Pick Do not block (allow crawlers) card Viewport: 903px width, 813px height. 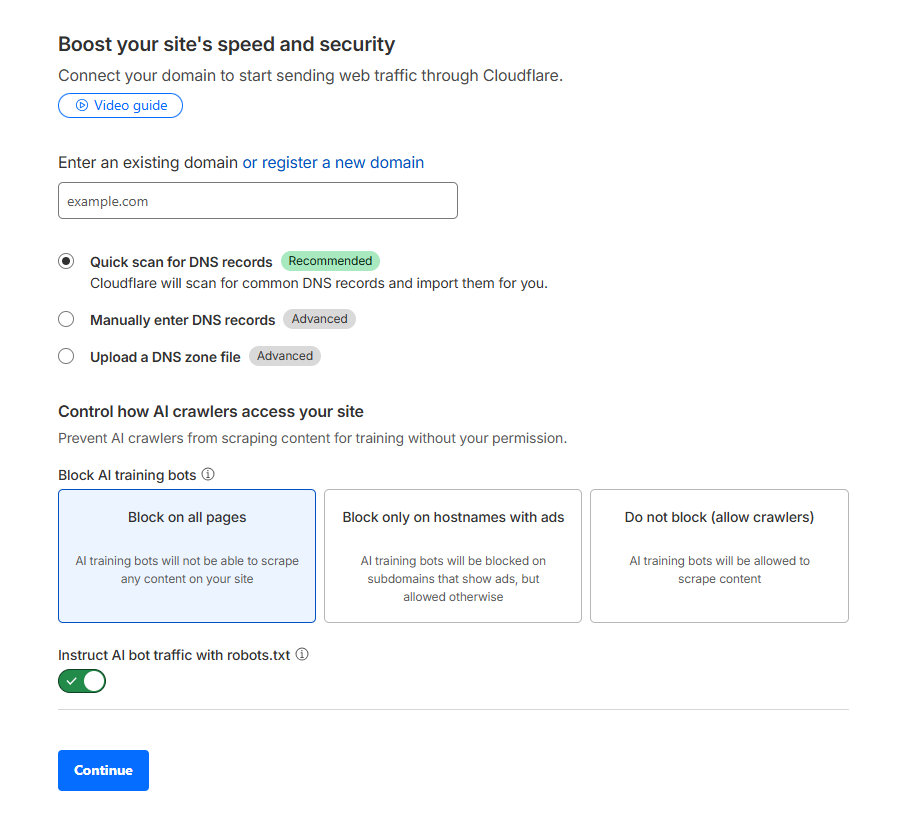coord(719,555)
